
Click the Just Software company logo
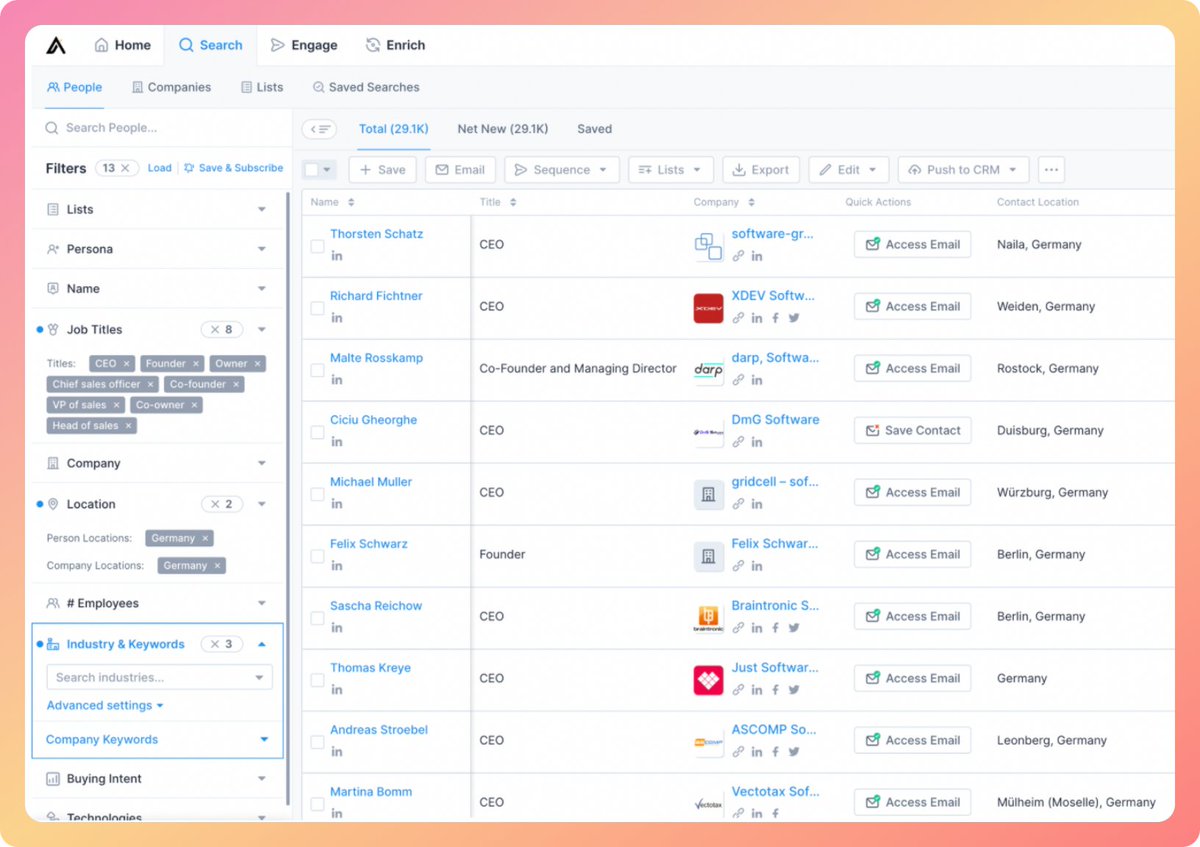click(x=708, y=680)
